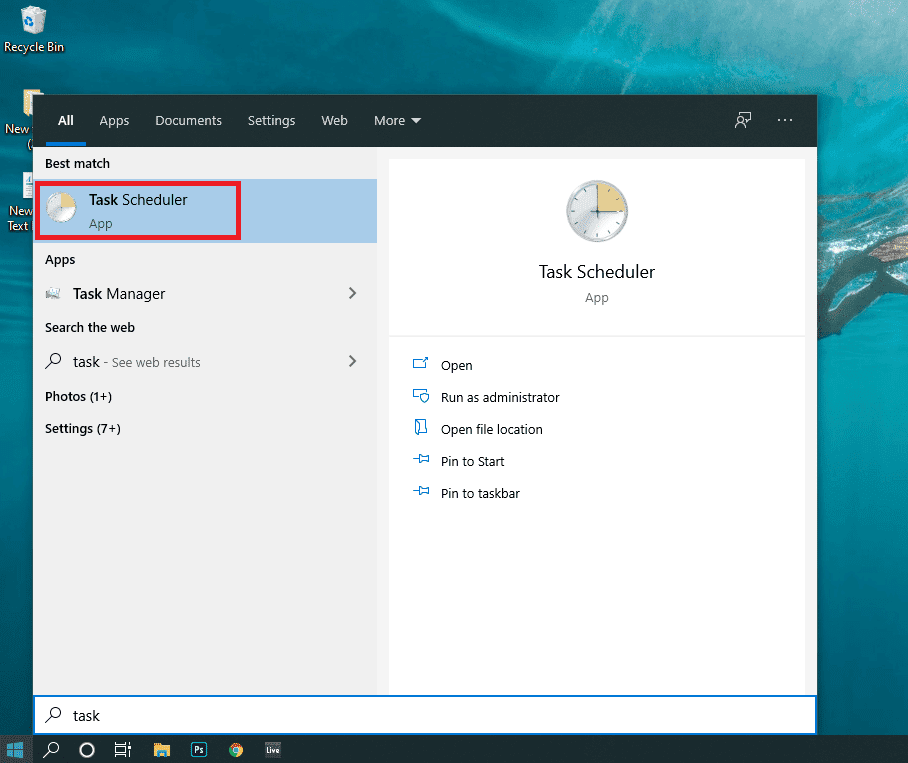908x763 pixels.
Task: Open Task Scheduler best match result
Action: (x=138, y=211)
